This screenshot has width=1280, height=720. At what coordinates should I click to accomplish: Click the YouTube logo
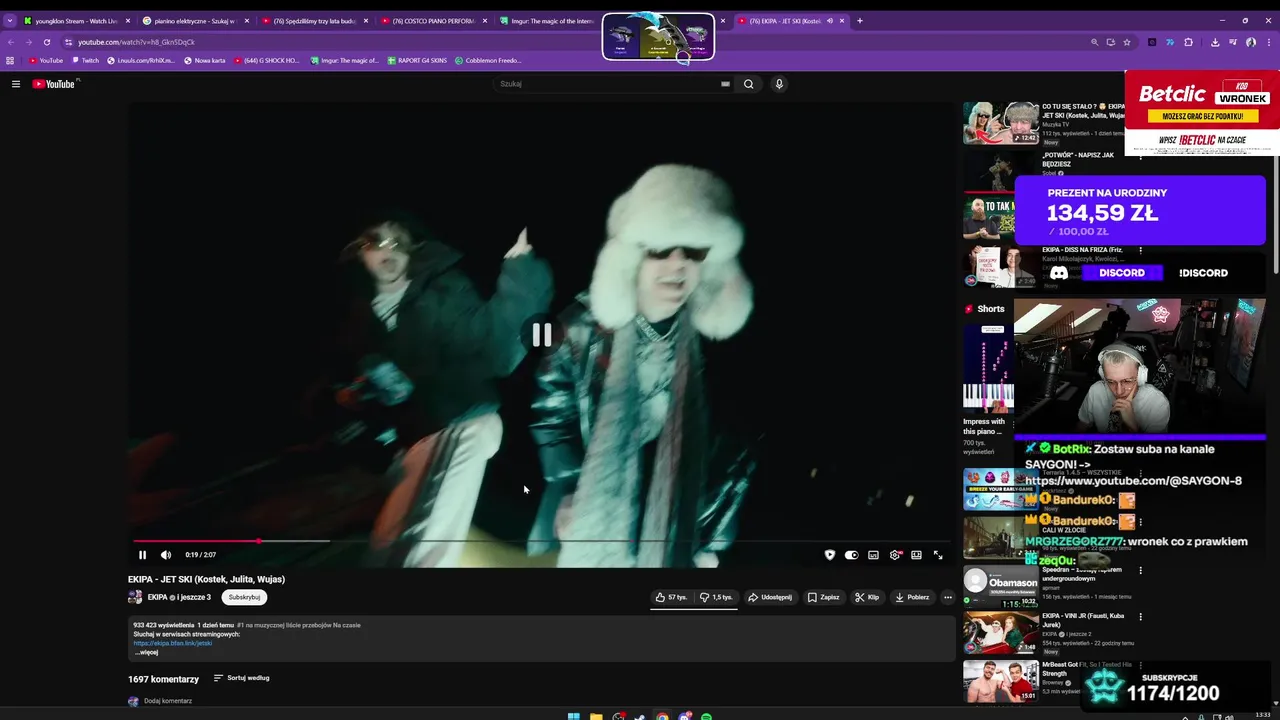54,84
